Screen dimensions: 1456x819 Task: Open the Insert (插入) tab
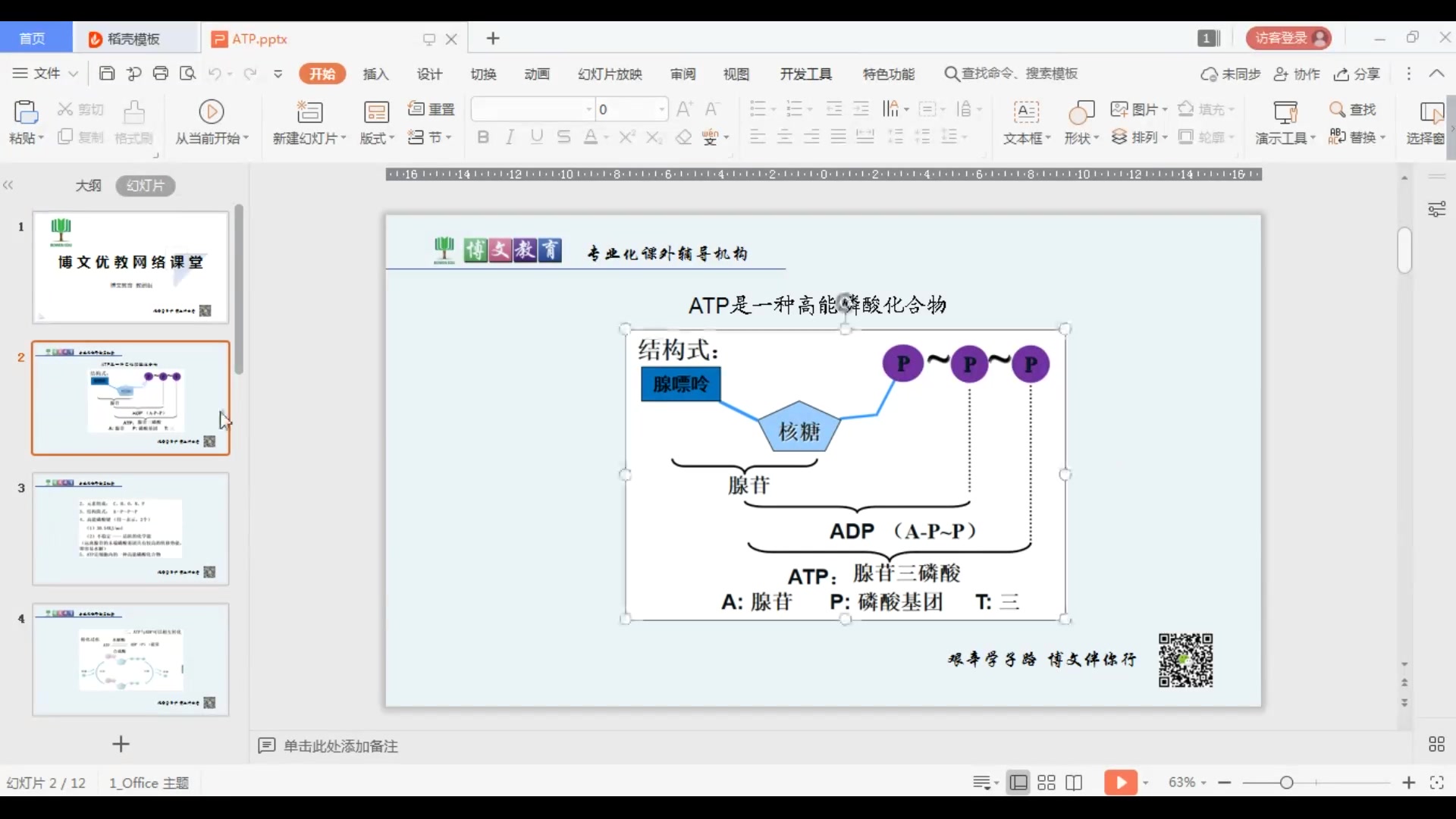(x=376, y=74)
